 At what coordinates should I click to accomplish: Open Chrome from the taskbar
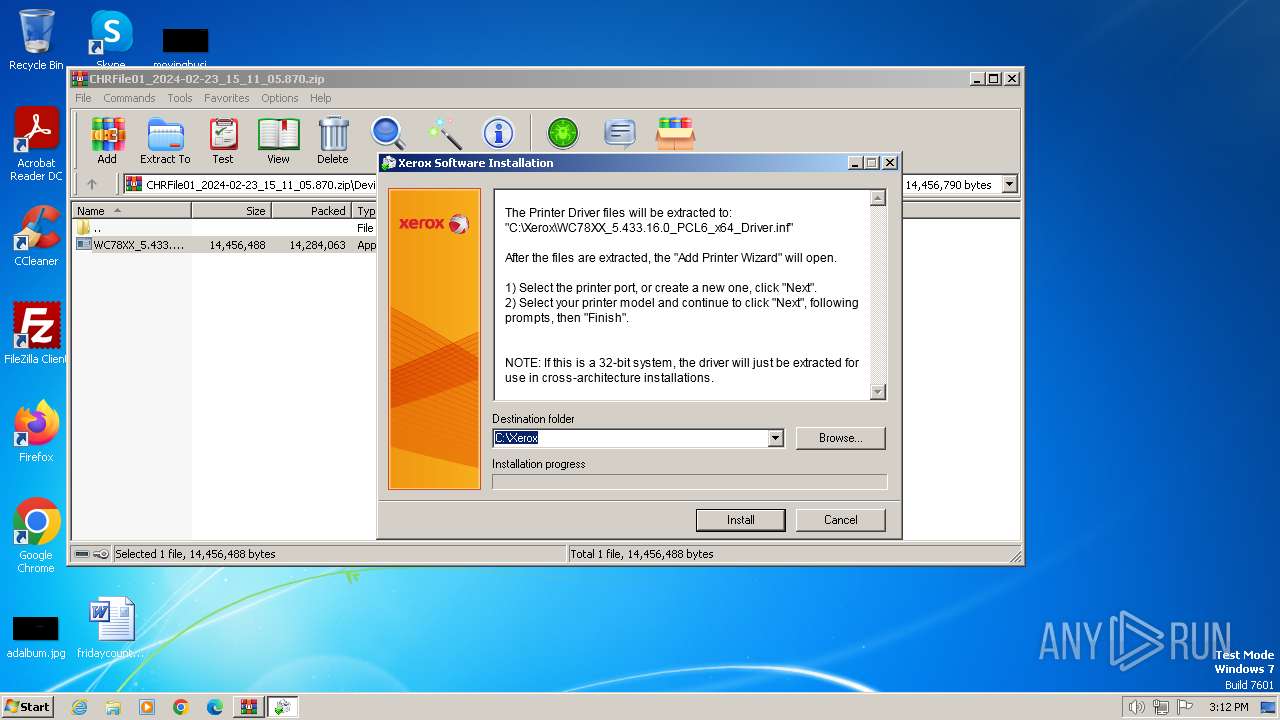[181, 707]
